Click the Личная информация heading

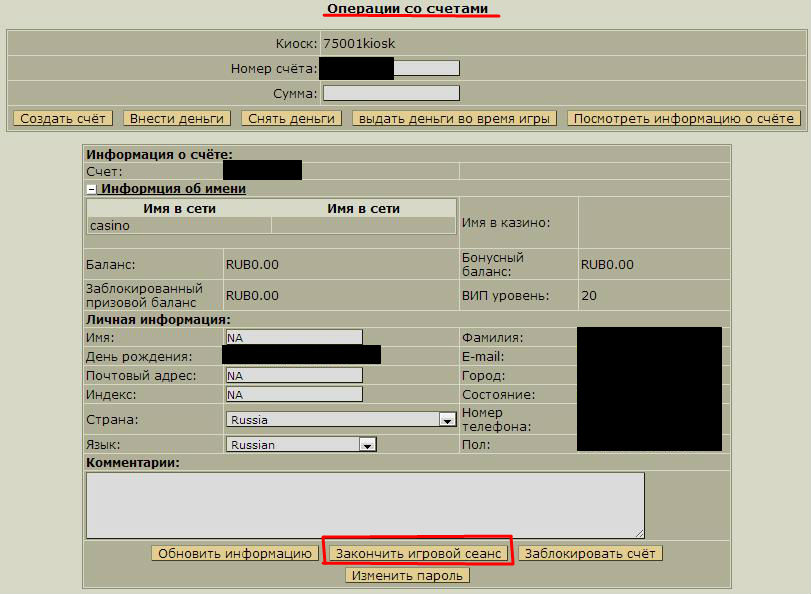tap(158, 320)
